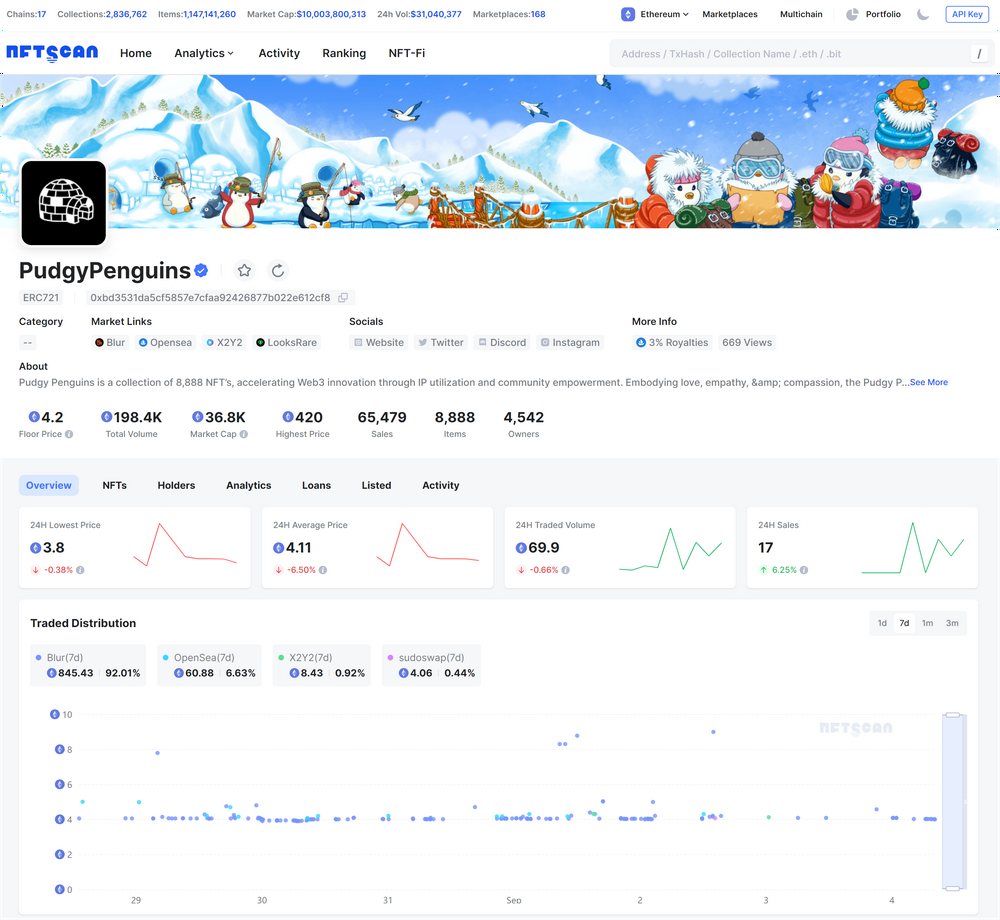Select the 3m time range option
The height and width of the screenshot is (920, 1000).
952,623
